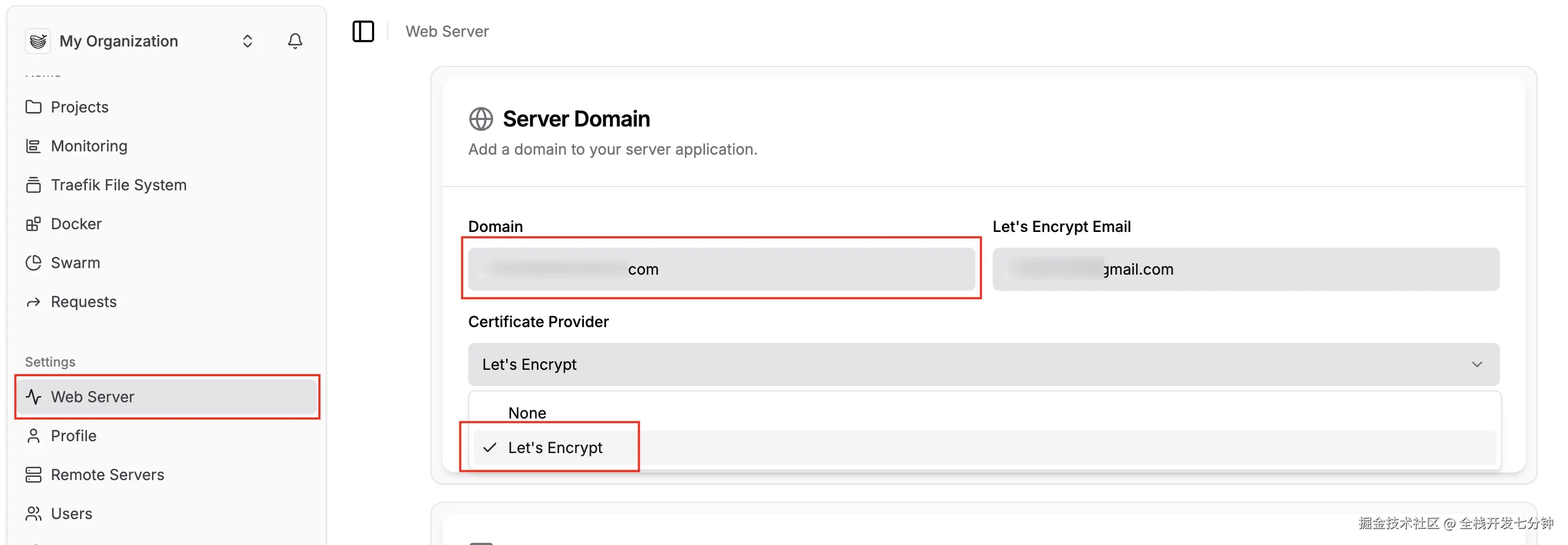This screenshot has height=545, width=1568.
Task: Open the Users settings page
Action: click(71, 514)
